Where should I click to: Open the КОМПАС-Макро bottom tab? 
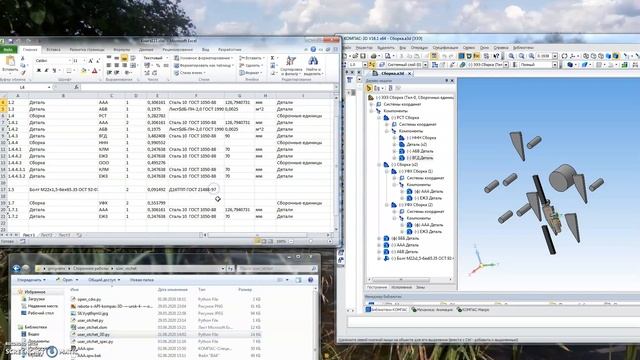[473, 310]
